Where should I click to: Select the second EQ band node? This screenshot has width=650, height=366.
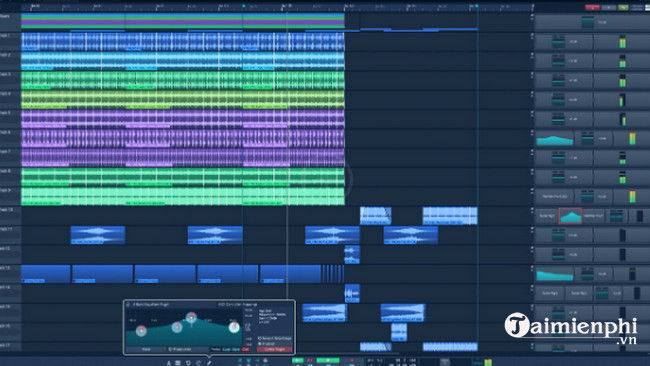pyautogui.click(x=177, y=327)
